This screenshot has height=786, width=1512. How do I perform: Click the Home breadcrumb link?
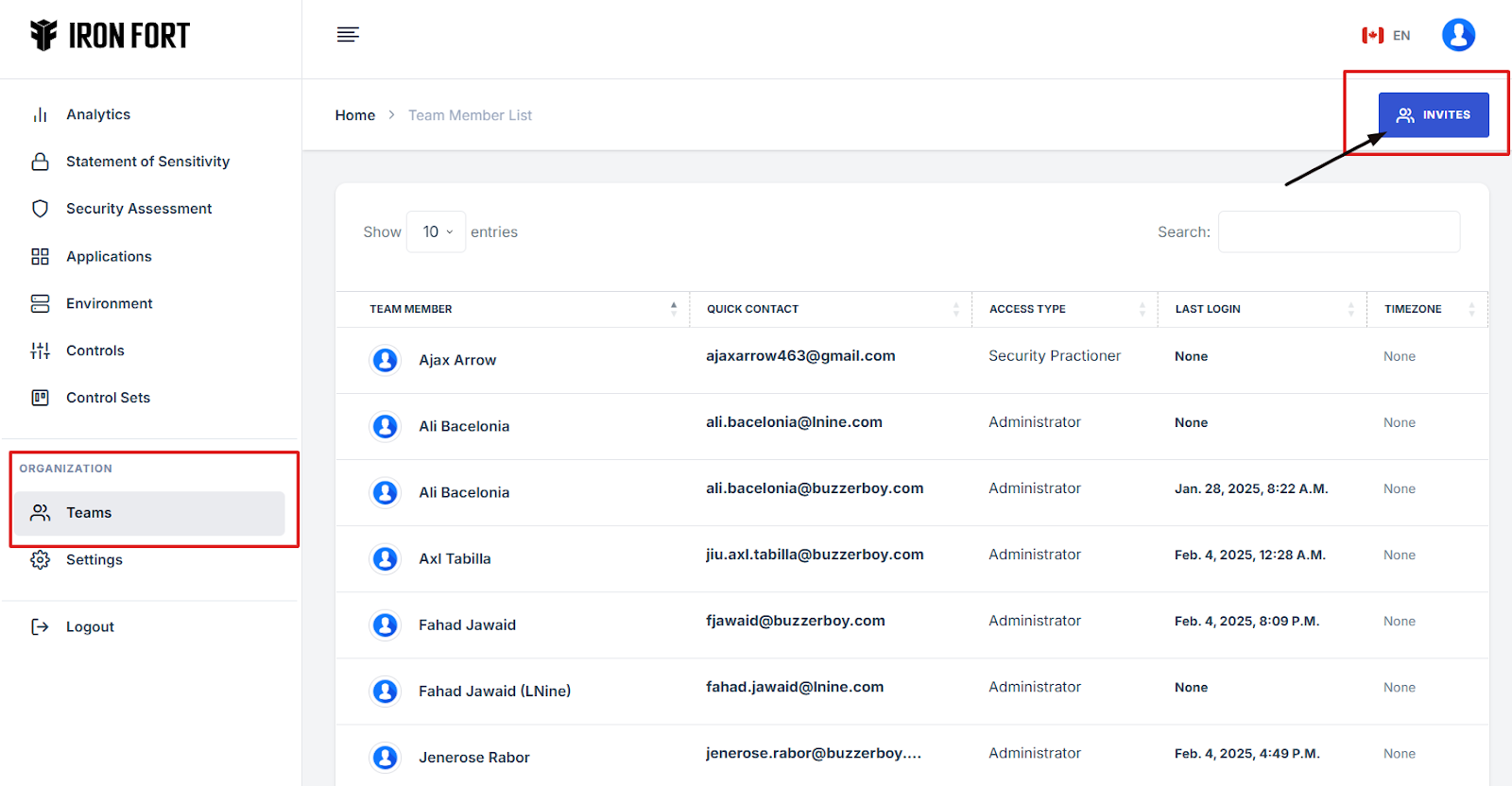(x=355, y=115)
